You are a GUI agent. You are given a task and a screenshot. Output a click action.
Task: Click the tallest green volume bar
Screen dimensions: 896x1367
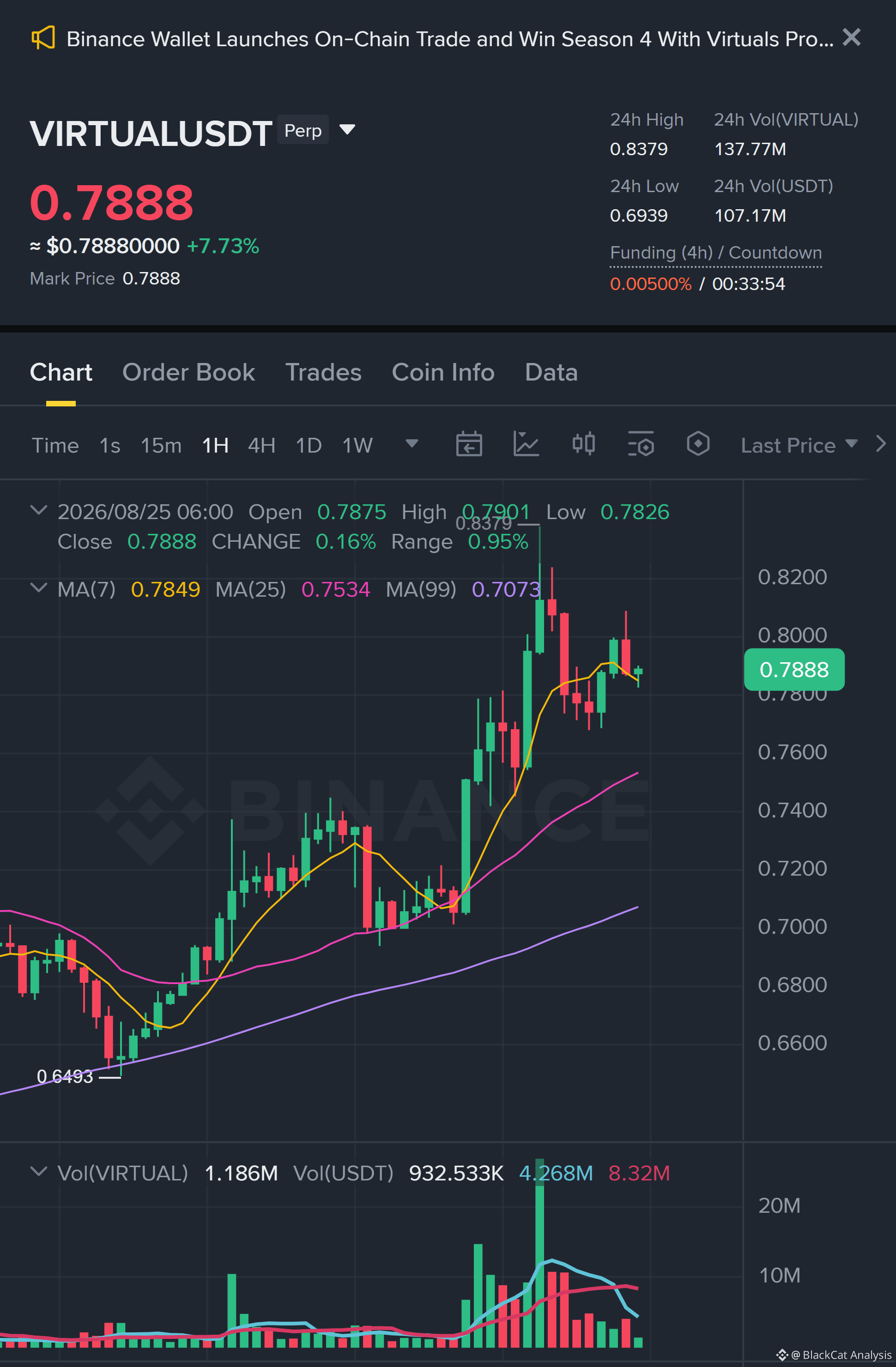point(539,1254)
